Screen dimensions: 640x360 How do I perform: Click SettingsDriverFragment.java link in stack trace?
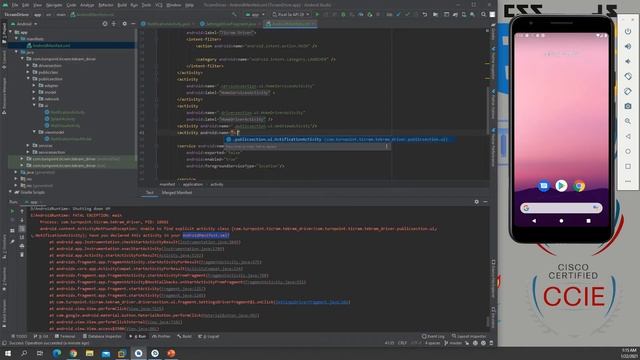[x=313, y=302]
